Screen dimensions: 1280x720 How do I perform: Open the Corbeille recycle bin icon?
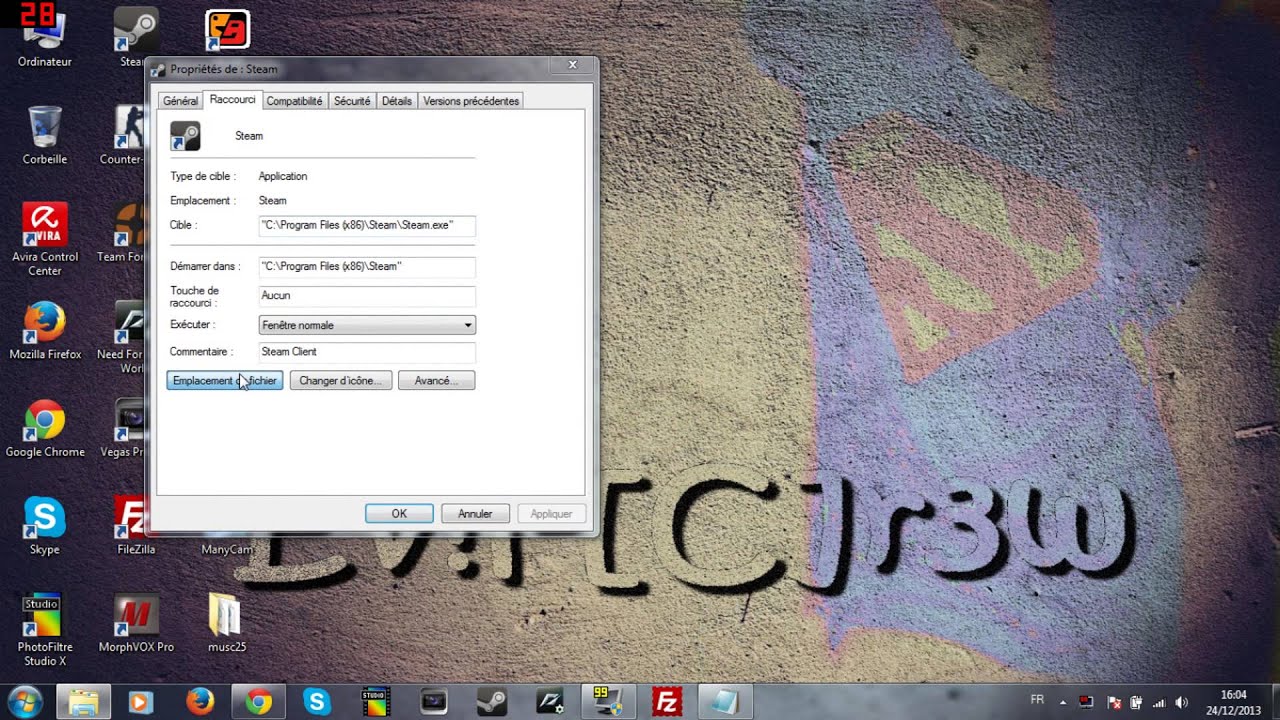tap(44, 135)
